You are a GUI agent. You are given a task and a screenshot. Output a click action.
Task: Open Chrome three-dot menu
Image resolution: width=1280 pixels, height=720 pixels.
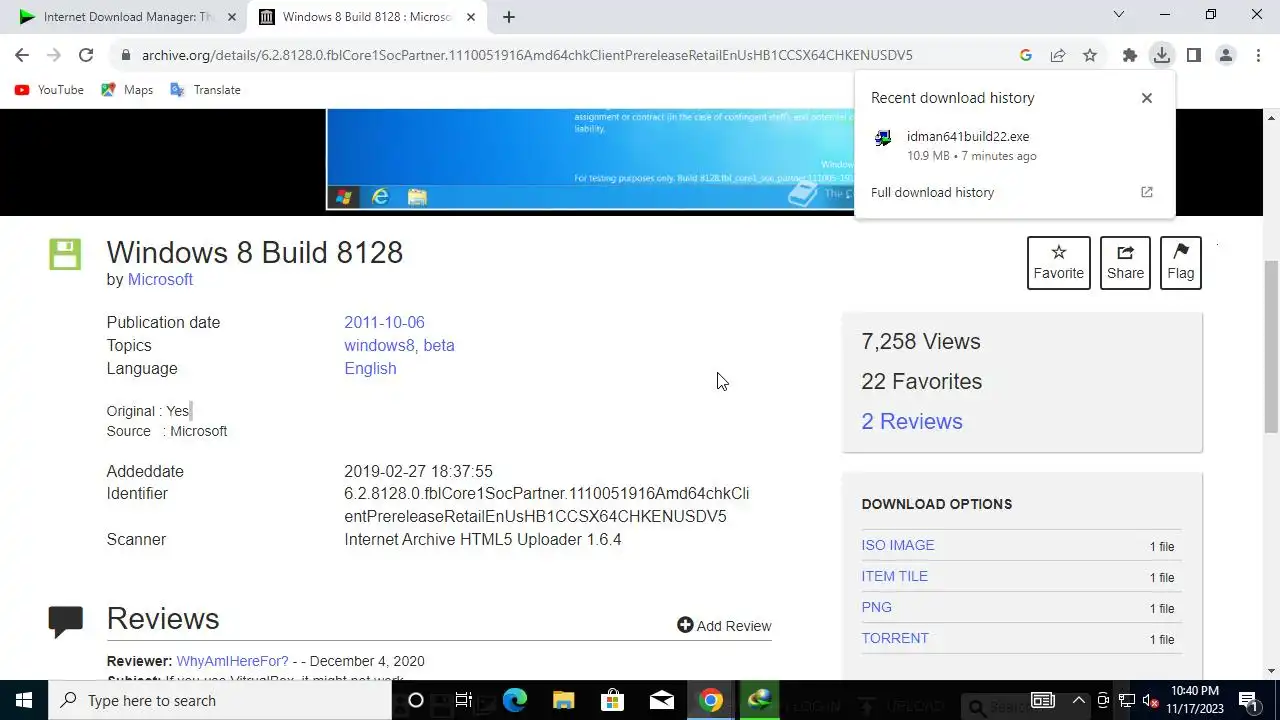coord(1258,55)
